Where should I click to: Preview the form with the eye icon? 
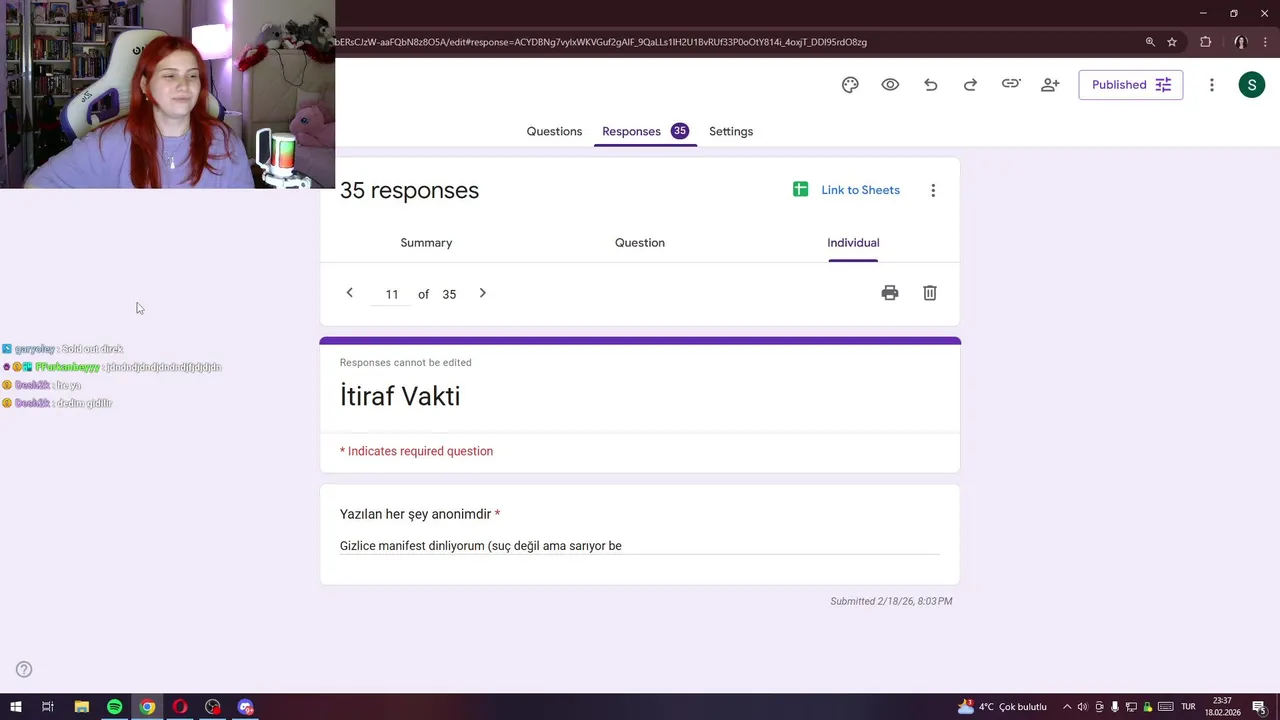click(890, 85)
